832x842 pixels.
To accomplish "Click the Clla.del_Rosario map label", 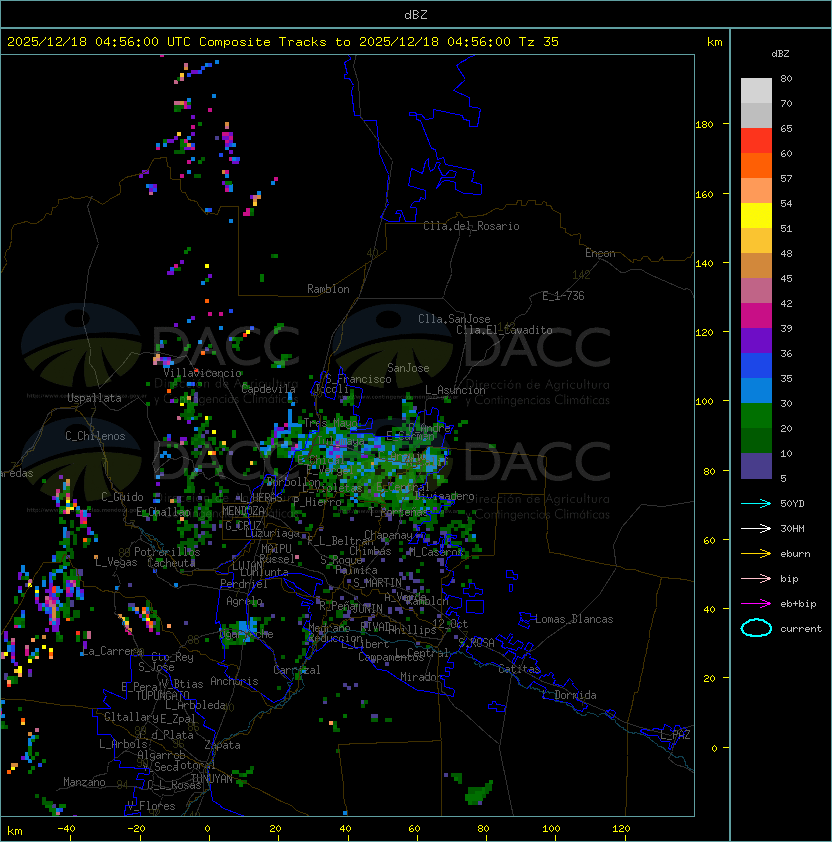I will 471,226.
